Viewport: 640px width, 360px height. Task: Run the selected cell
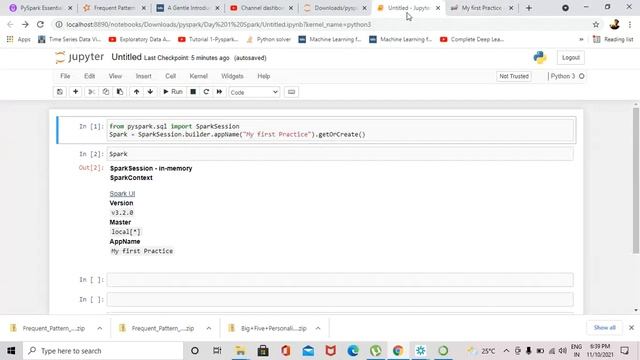pos(173,92)
